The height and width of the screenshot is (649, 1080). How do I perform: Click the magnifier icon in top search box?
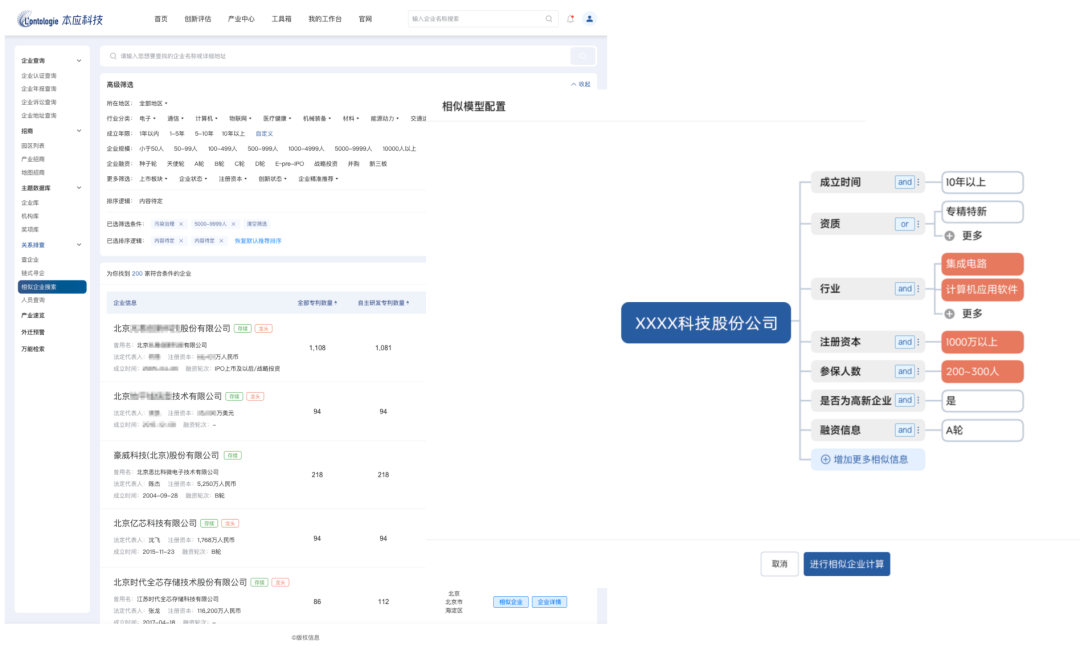pos(549,19)
